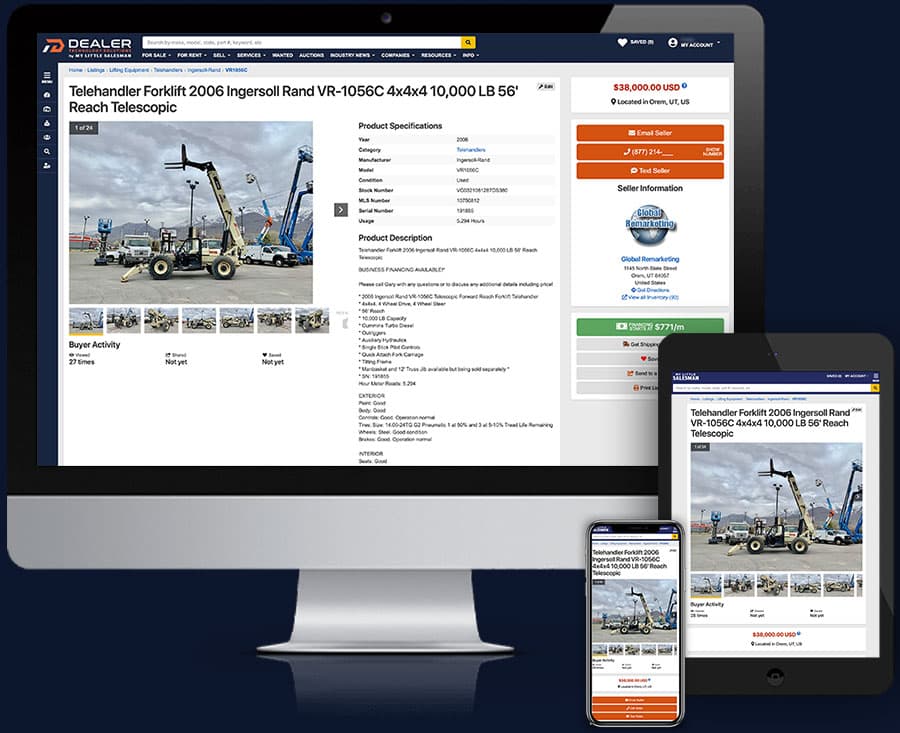Click the main telehandler photo on the phone
The width and height of the screenshot is (900, 733).
634,611
